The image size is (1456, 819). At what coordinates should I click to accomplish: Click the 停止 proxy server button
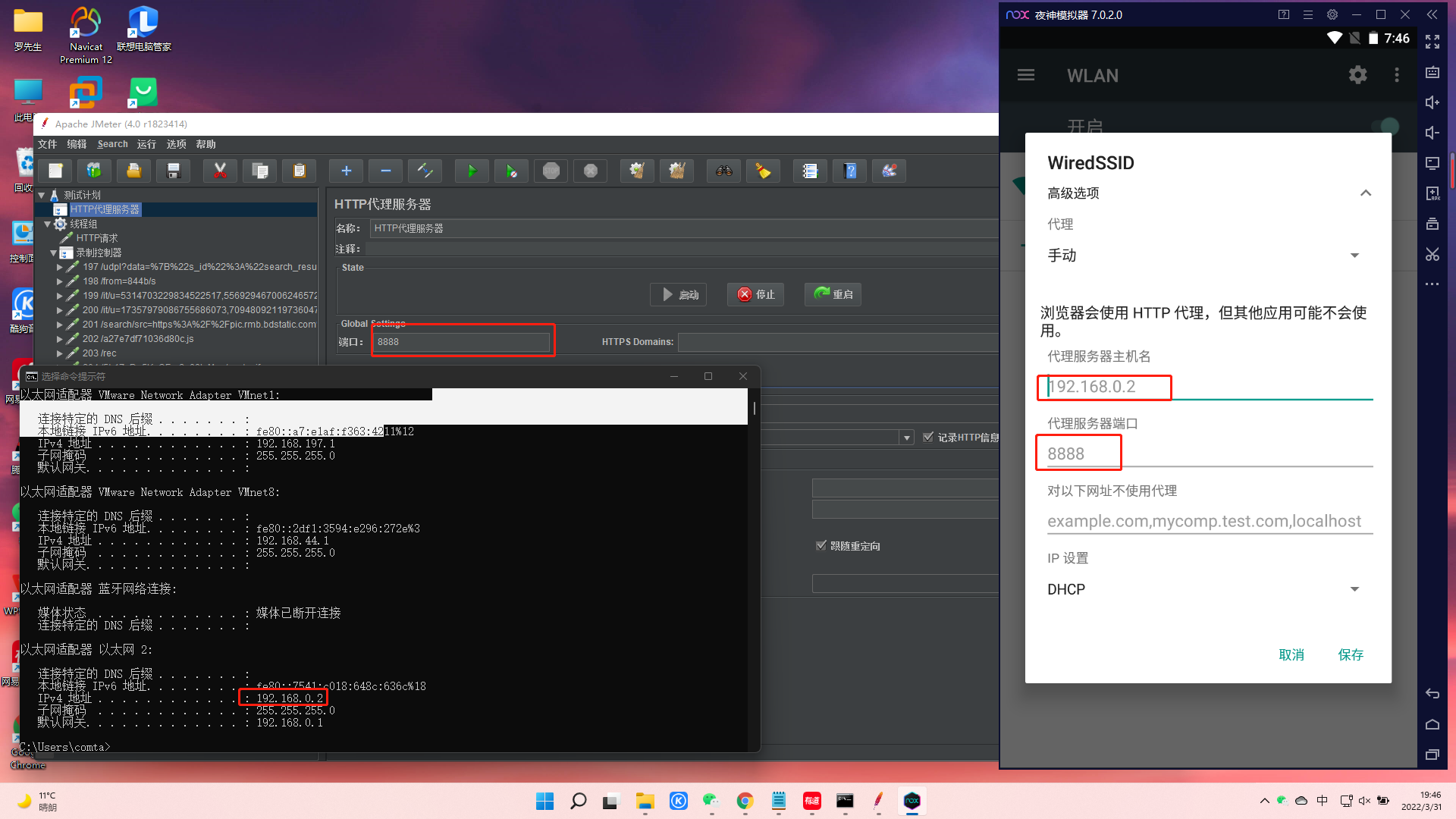pos(755,294)
